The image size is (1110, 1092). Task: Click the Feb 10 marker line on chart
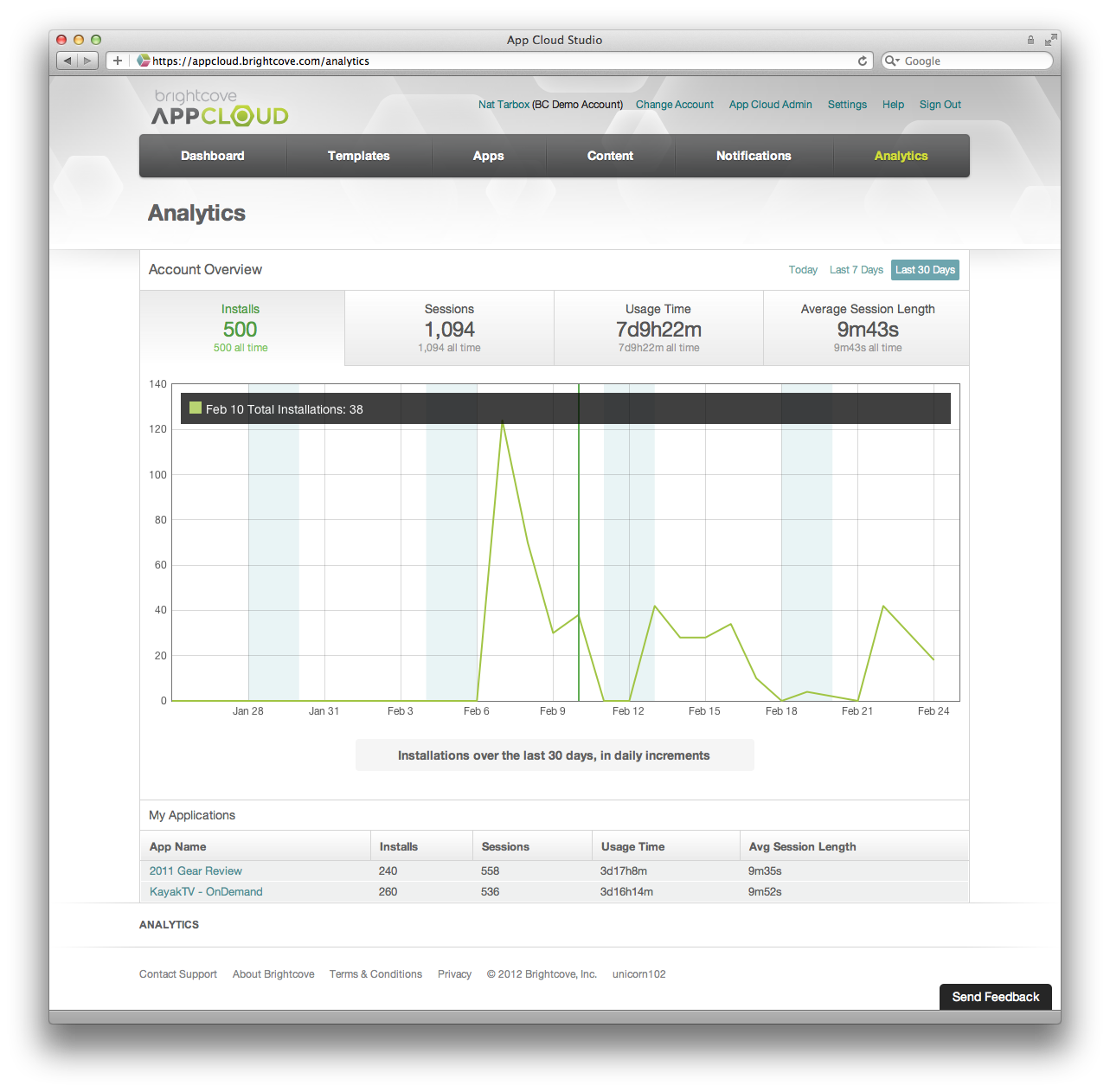579,543
